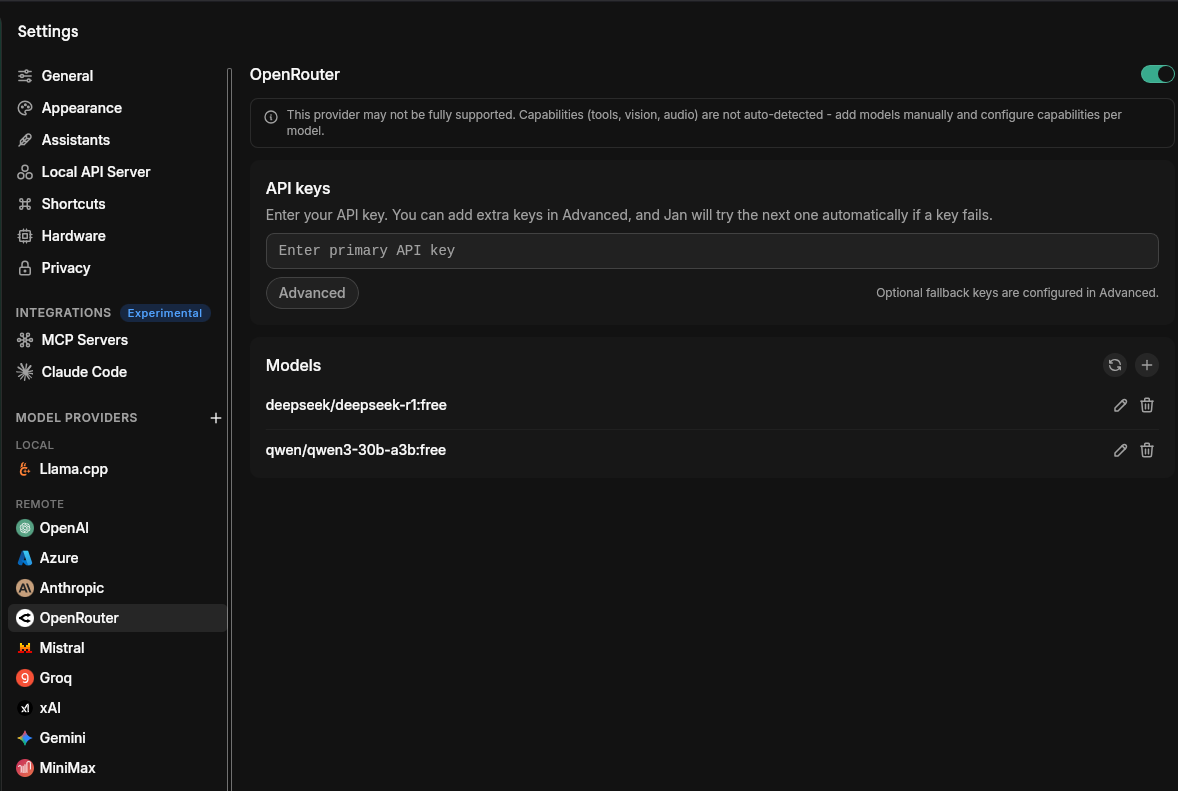Click the Mistral logo icon
This screenshot has height=791, width=1178.
tap(25, 648)
